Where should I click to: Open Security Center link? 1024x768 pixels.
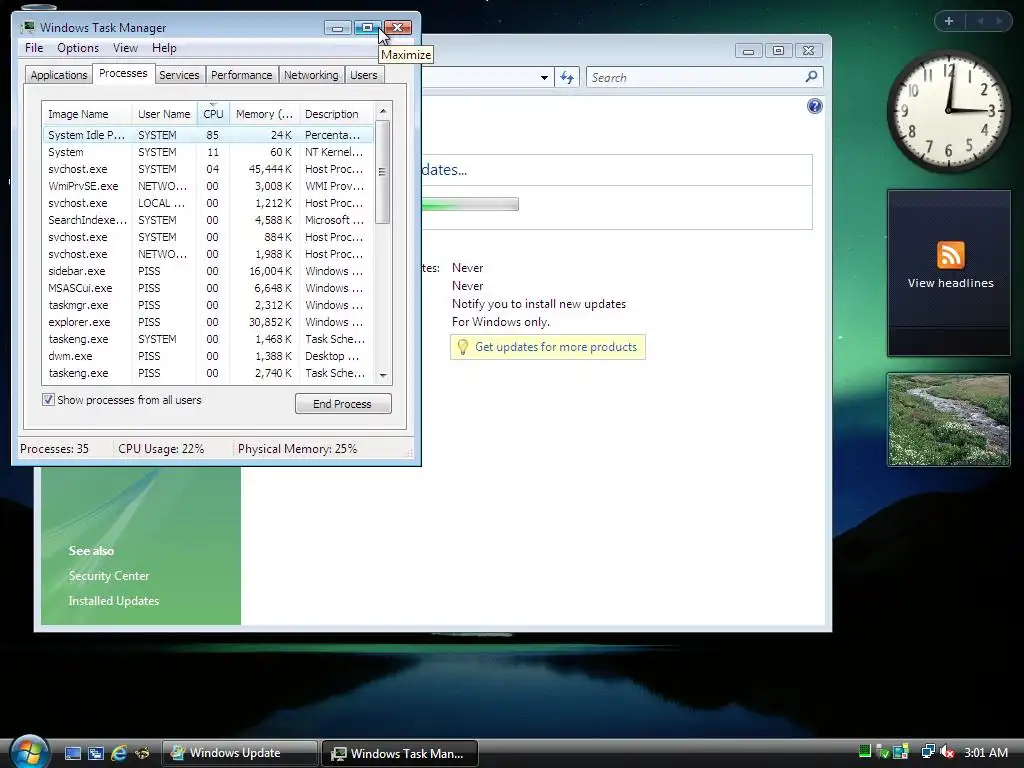tap(108, 575)
